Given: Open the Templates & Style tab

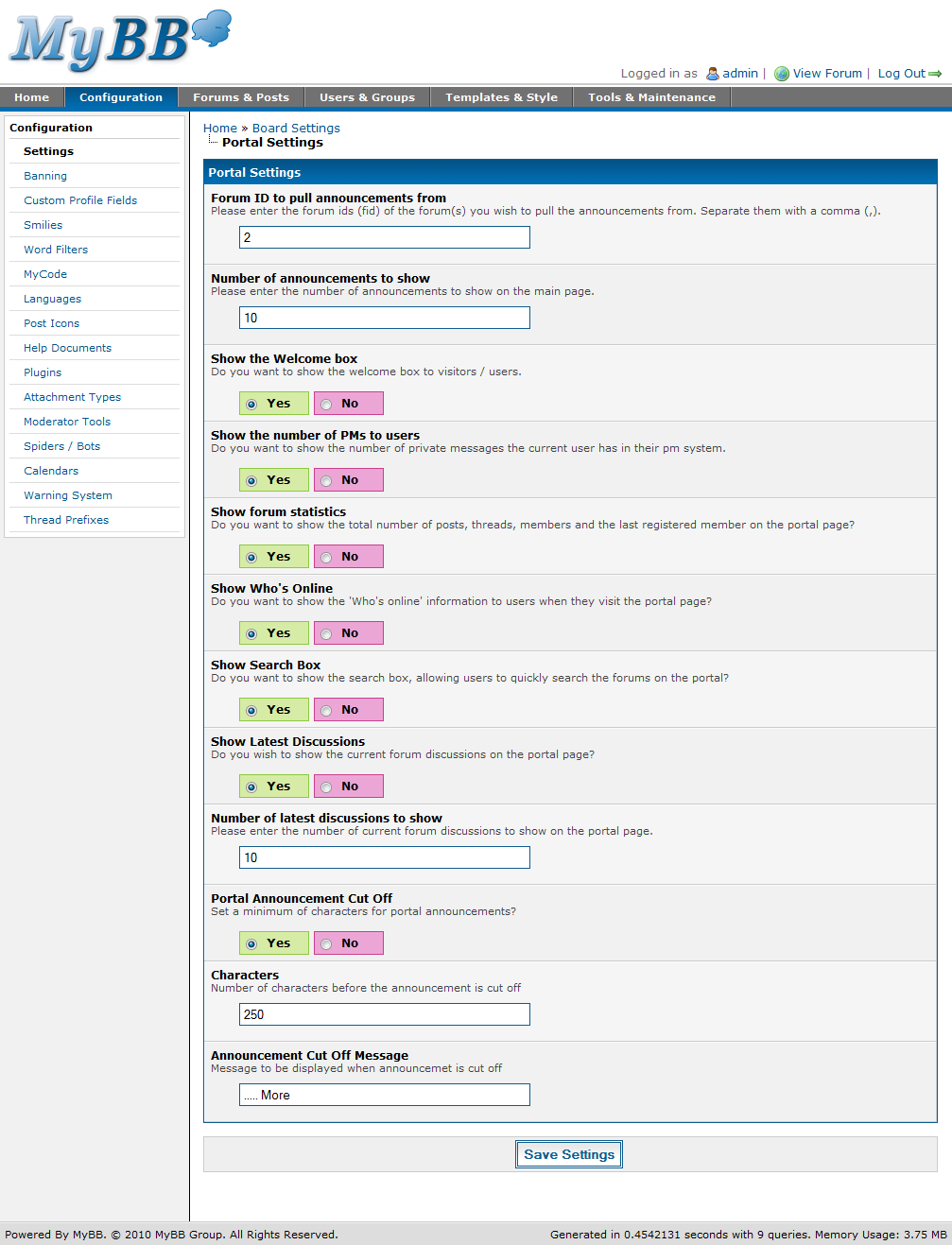Looking at the screenshot, I should [x=501, y=97].
